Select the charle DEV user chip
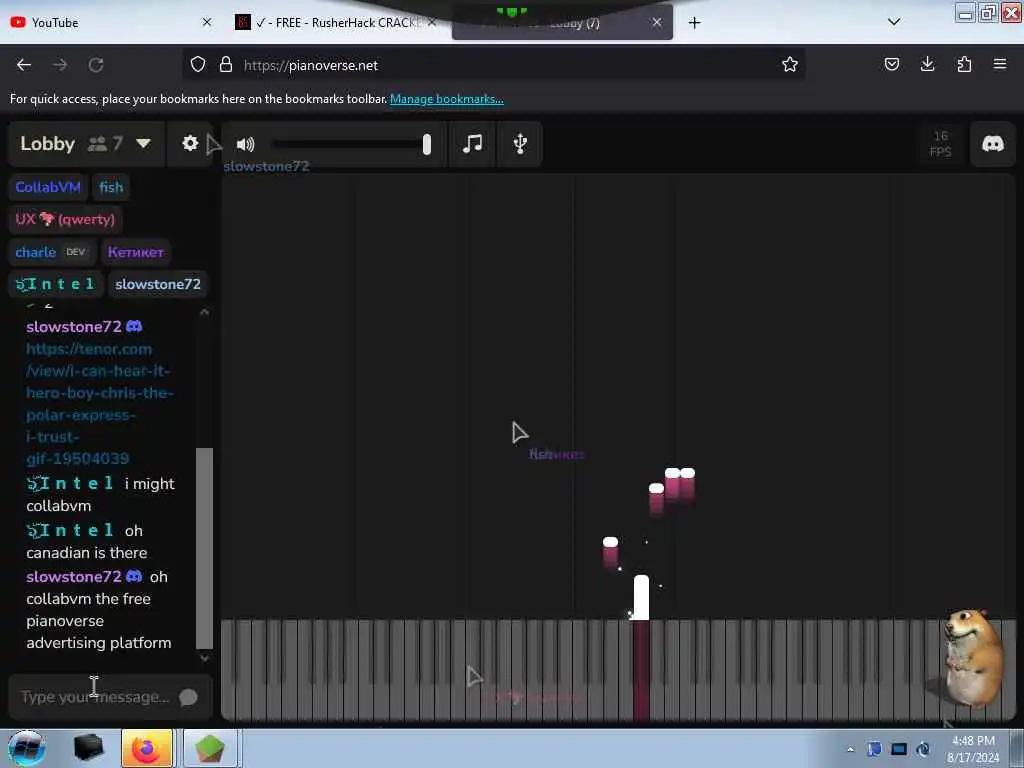This screenshot has height=768, width=1024. (x=52, y=252)
